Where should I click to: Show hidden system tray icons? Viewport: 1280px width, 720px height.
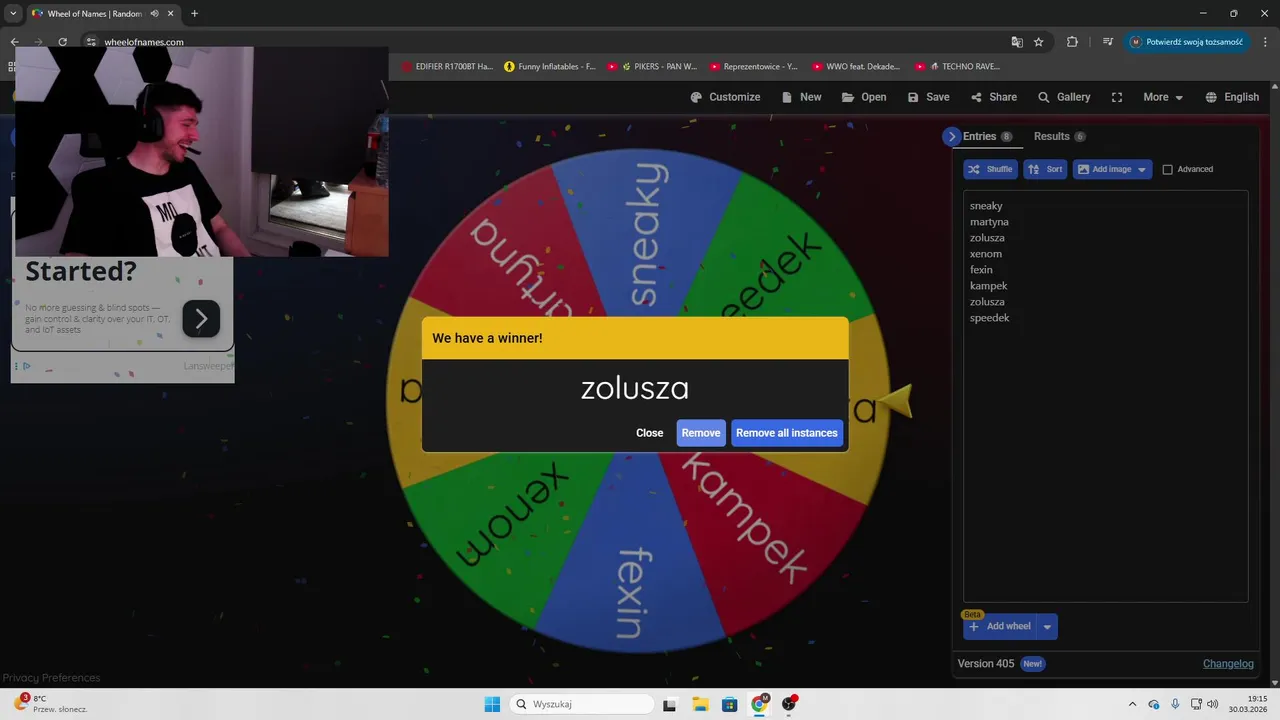point(1132,704)
